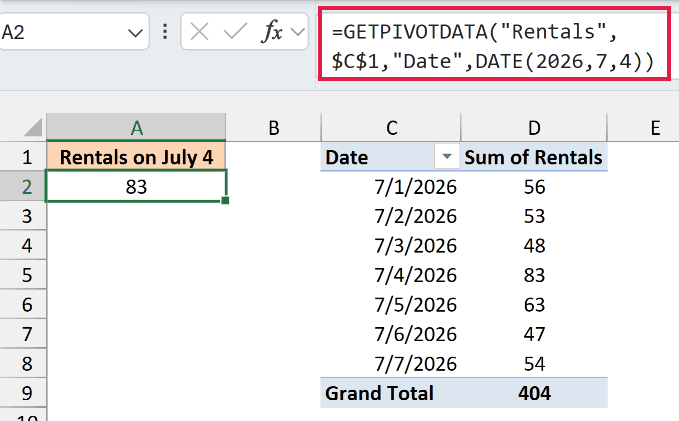
Task: Click cell A2 showing 83
Action: coord(136,187)
